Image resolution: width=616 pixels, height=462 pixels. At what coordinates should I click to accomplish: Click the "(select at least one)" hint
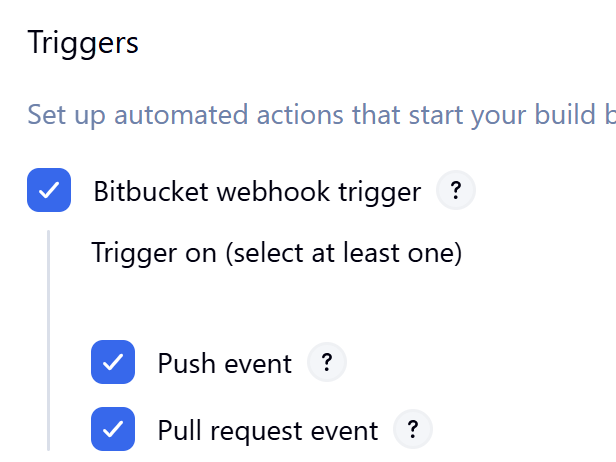pos(342,253)
